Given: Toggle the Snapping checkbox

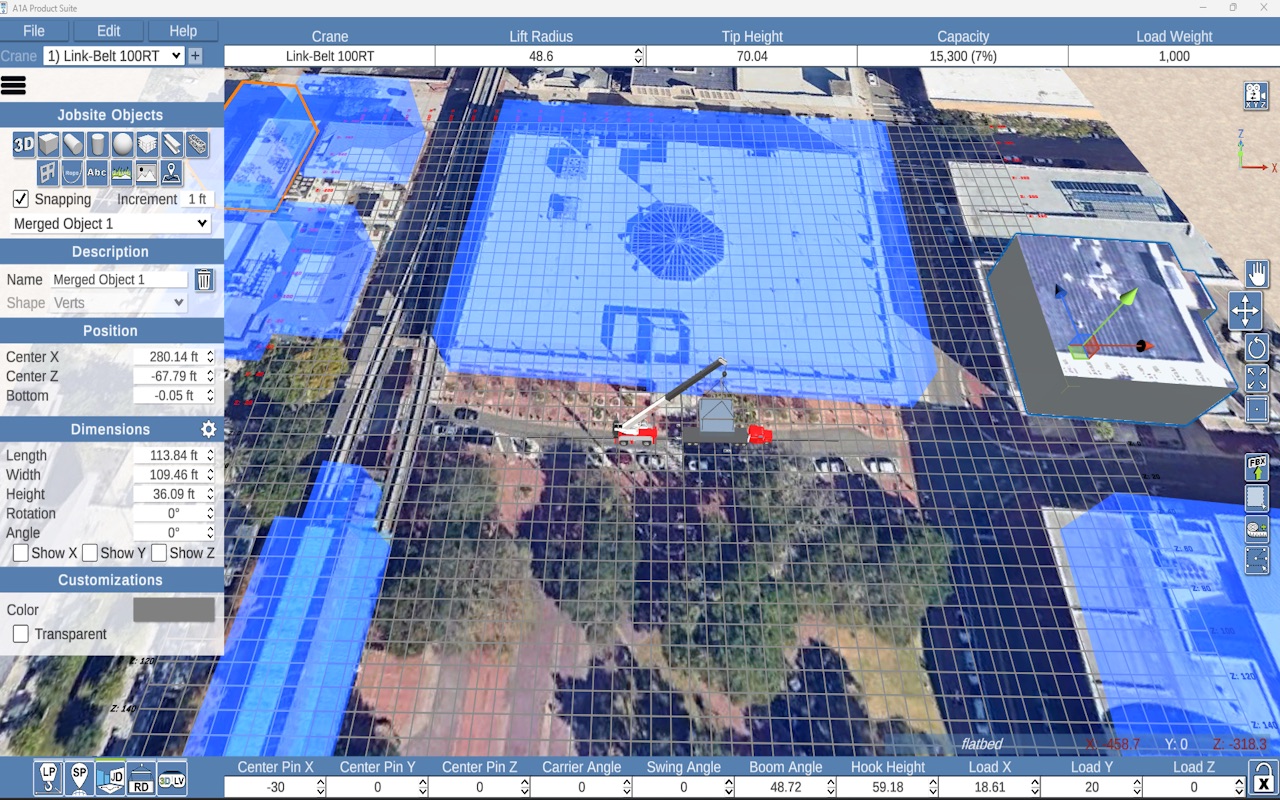Looking at the screenshot, I should click(20, 199).
